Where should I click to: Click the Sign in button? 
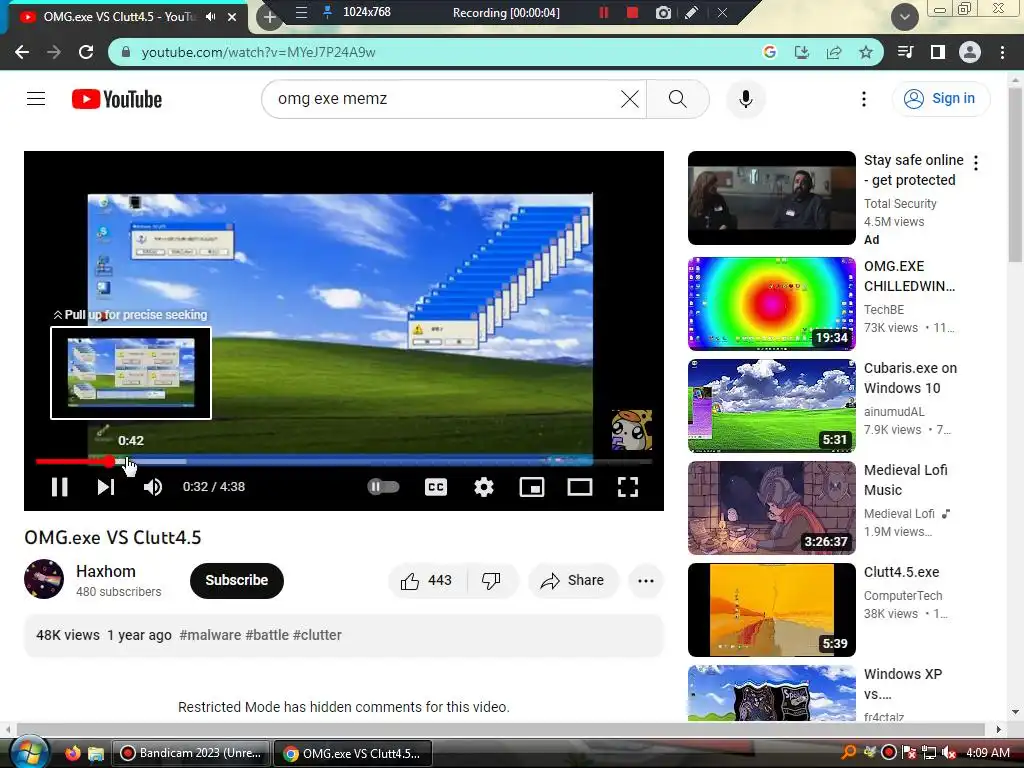(x=941, y=99)
